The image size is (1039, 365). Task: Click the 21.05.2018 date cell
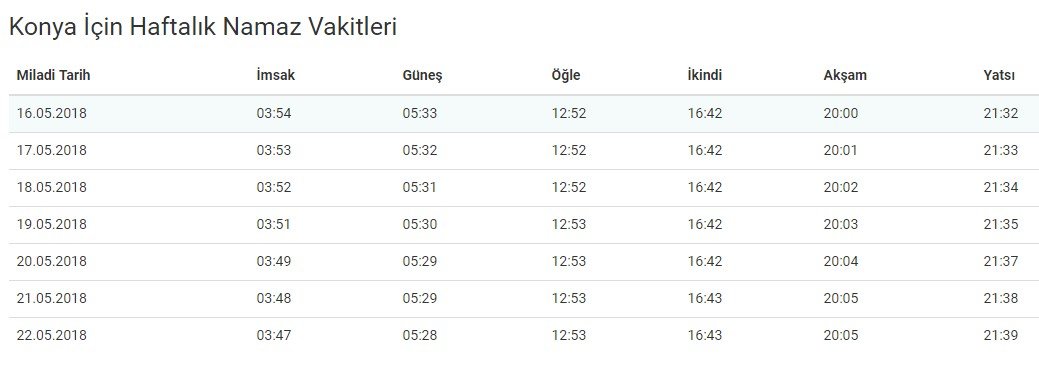52,299
